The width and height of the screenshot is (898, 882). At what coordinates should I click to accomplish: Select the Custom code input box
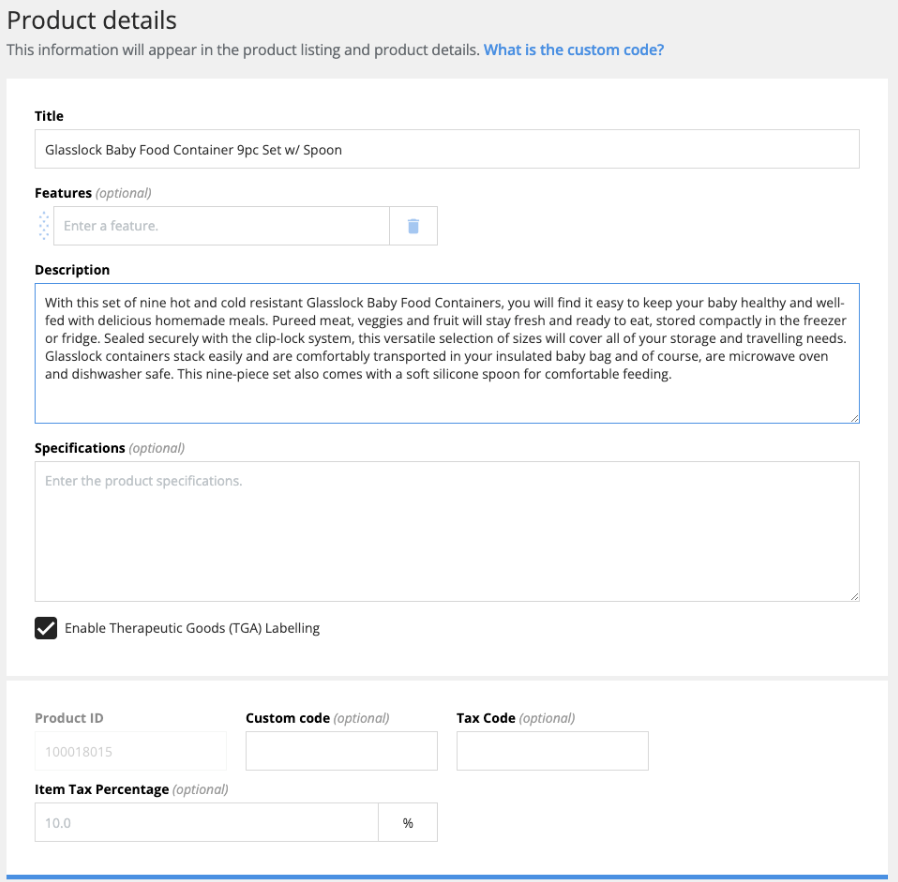341,751
